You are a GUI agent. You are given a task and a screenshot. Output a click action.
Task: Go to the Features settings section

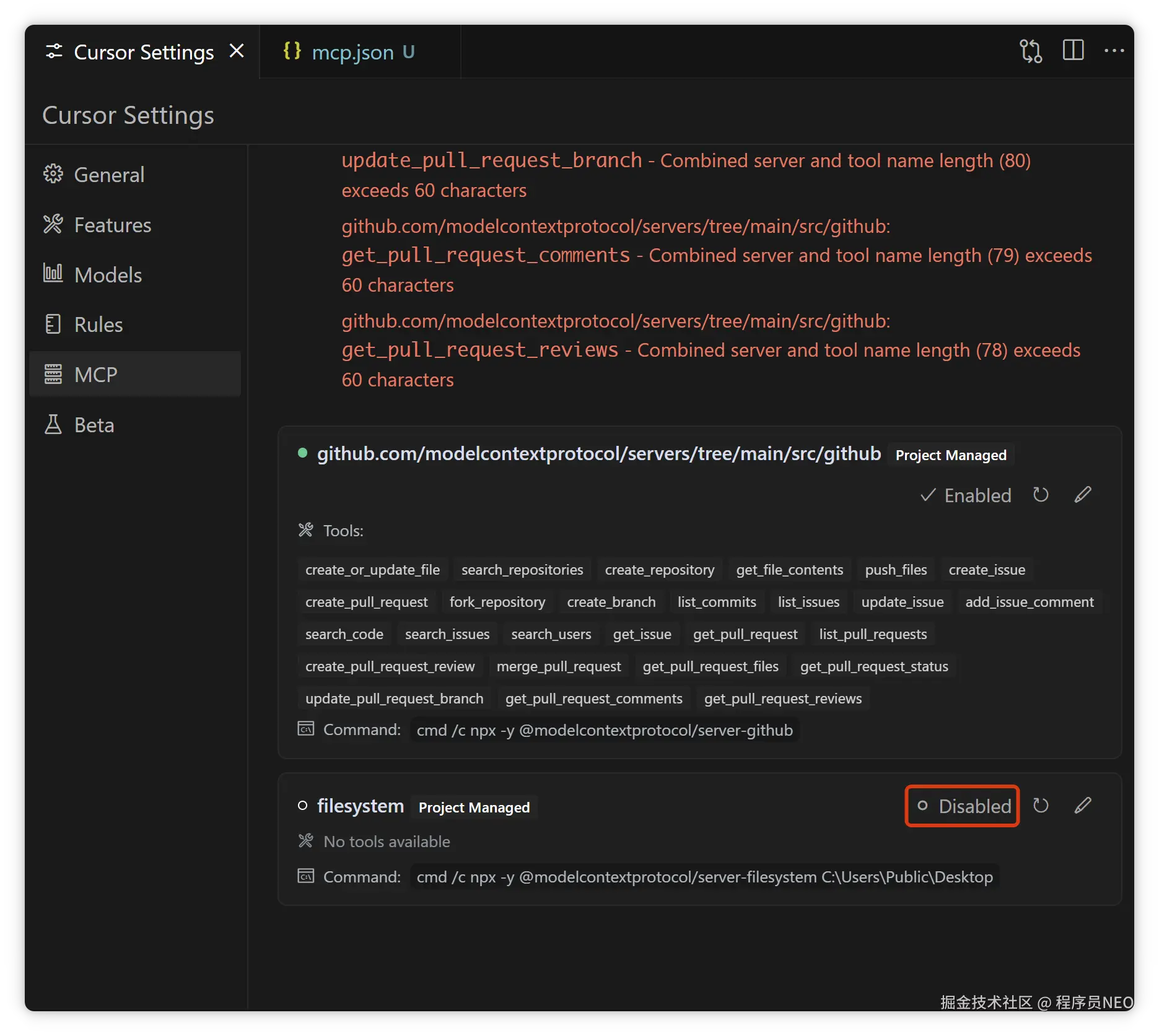tap(112, 225)
